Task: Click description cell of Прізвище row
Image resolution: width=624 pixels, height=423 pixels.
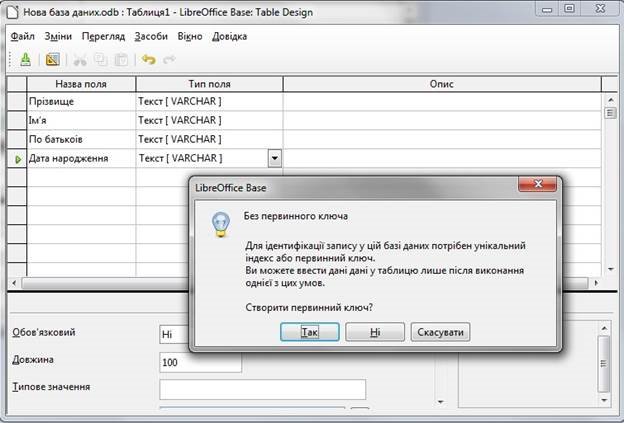Action: (442, 101)
